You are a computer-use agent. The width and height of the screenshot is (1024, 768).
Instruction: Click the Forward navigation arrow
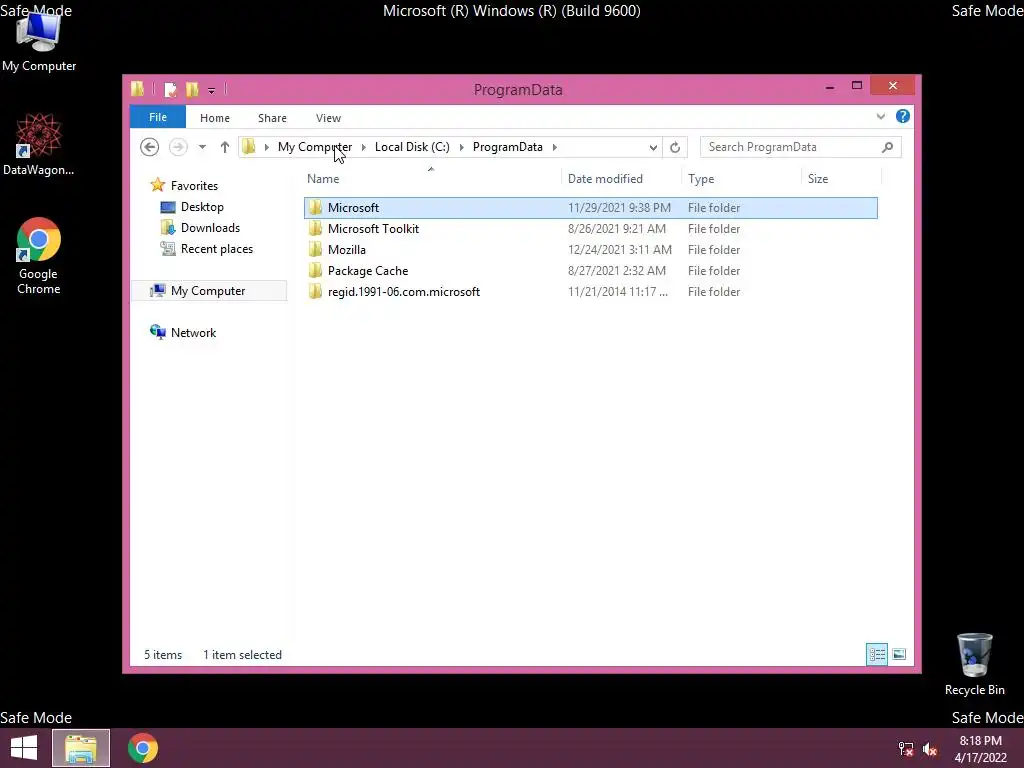click(x=178, y=147)
